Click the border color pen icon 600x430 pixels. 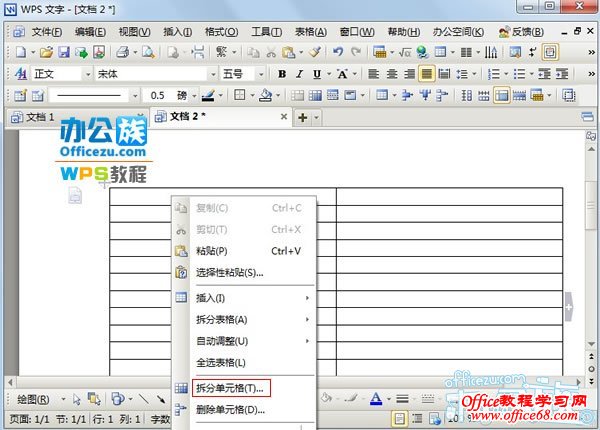tap(208, 95)
